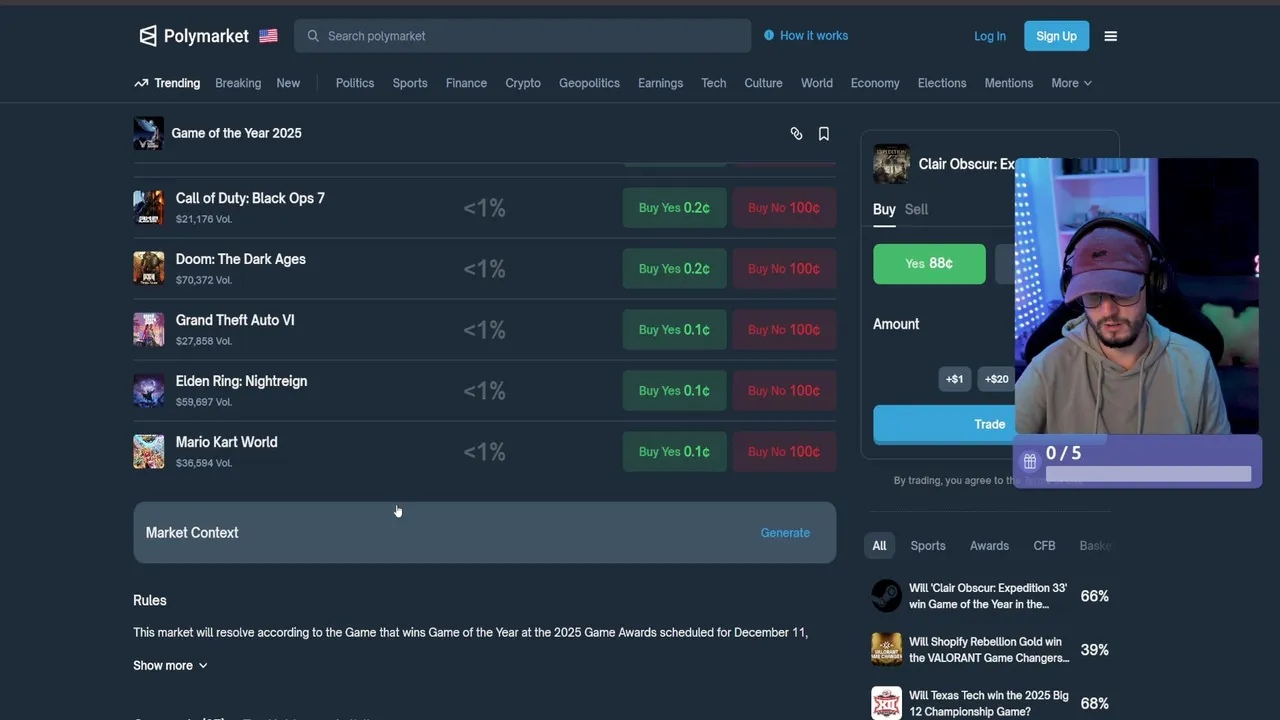The image size is (1280, 720).
Task: Open the Geopolitics category
Action: (589, 83)
